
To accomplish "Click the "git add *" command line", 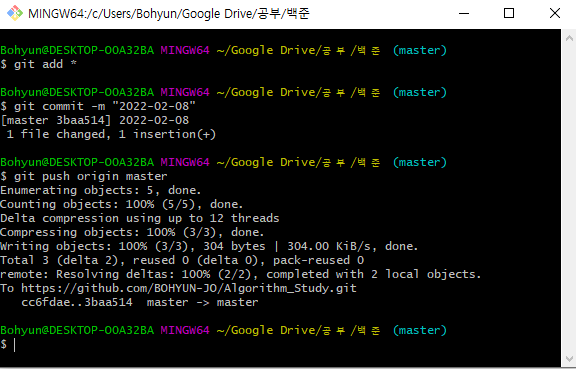I will pos(39,64).
